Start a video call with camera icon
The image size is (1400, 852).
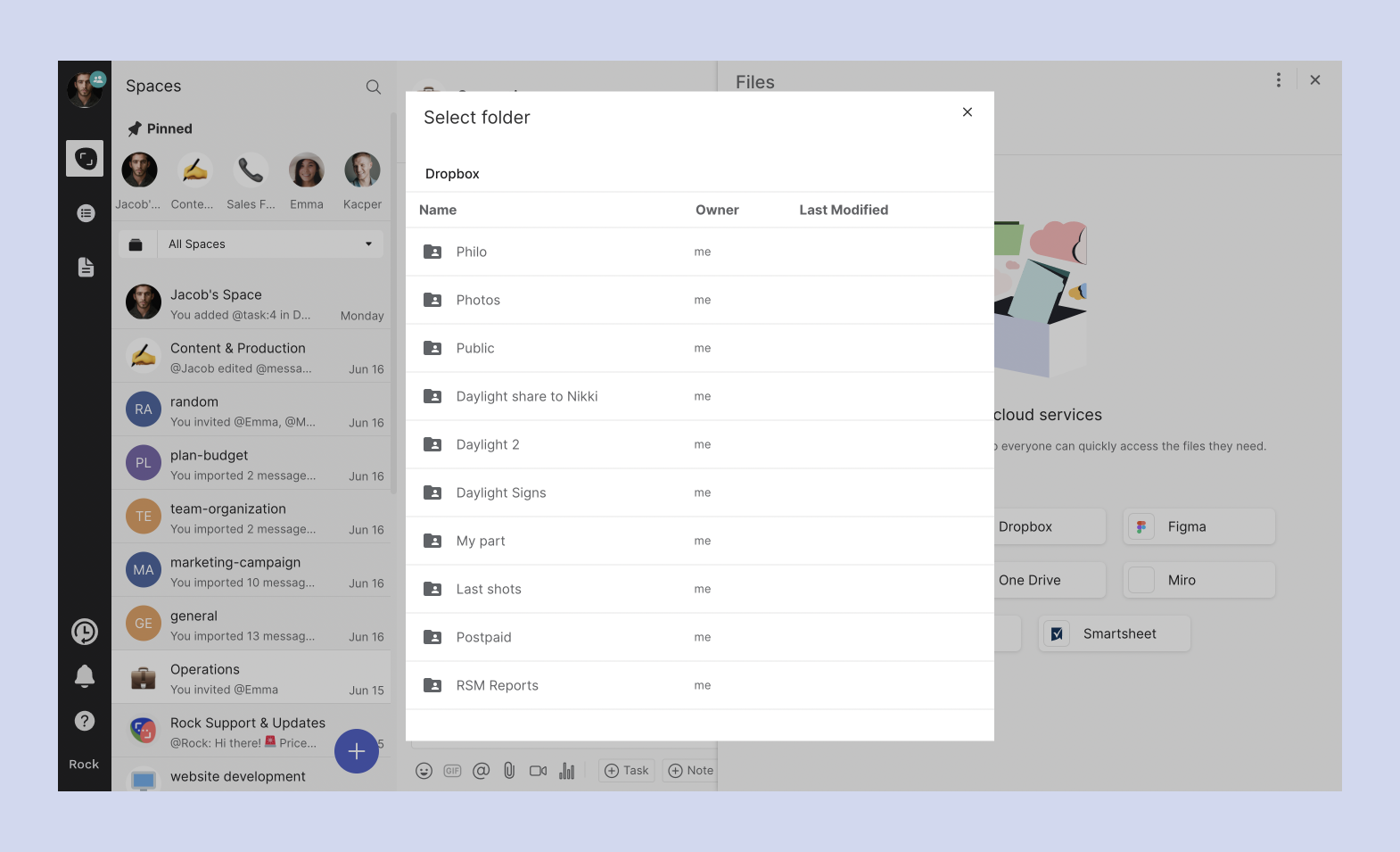(538, 771)
